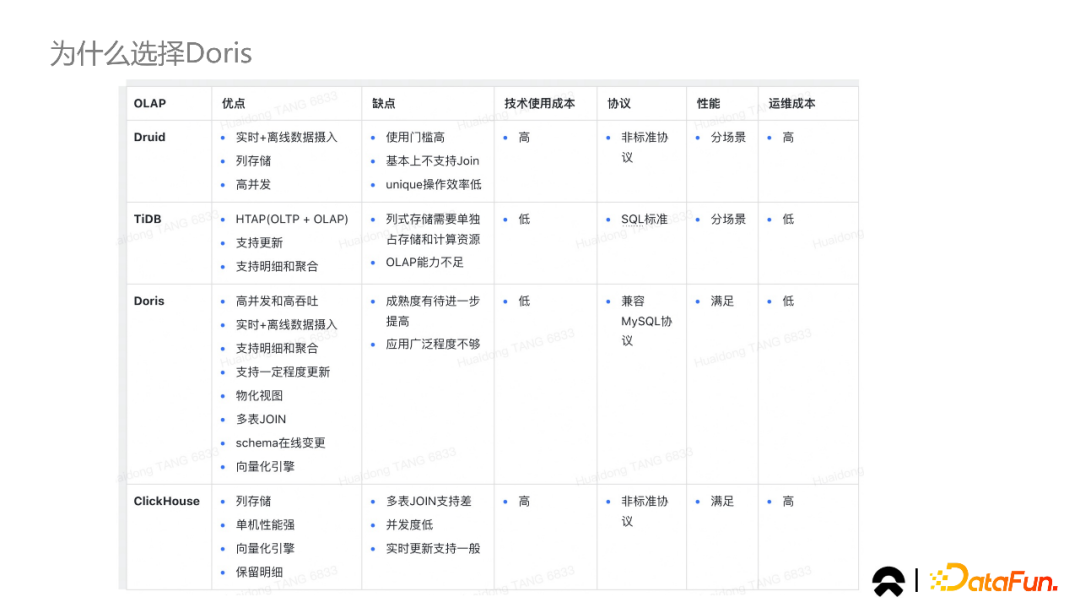Click 物化视图 text
The height and width of the screenshot is (608, 1080).
(x=259, y=395)
